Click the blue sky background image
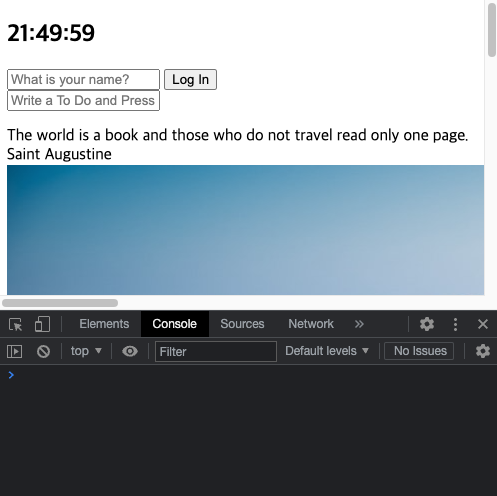 pyautogui.click(x=245, y=230)
